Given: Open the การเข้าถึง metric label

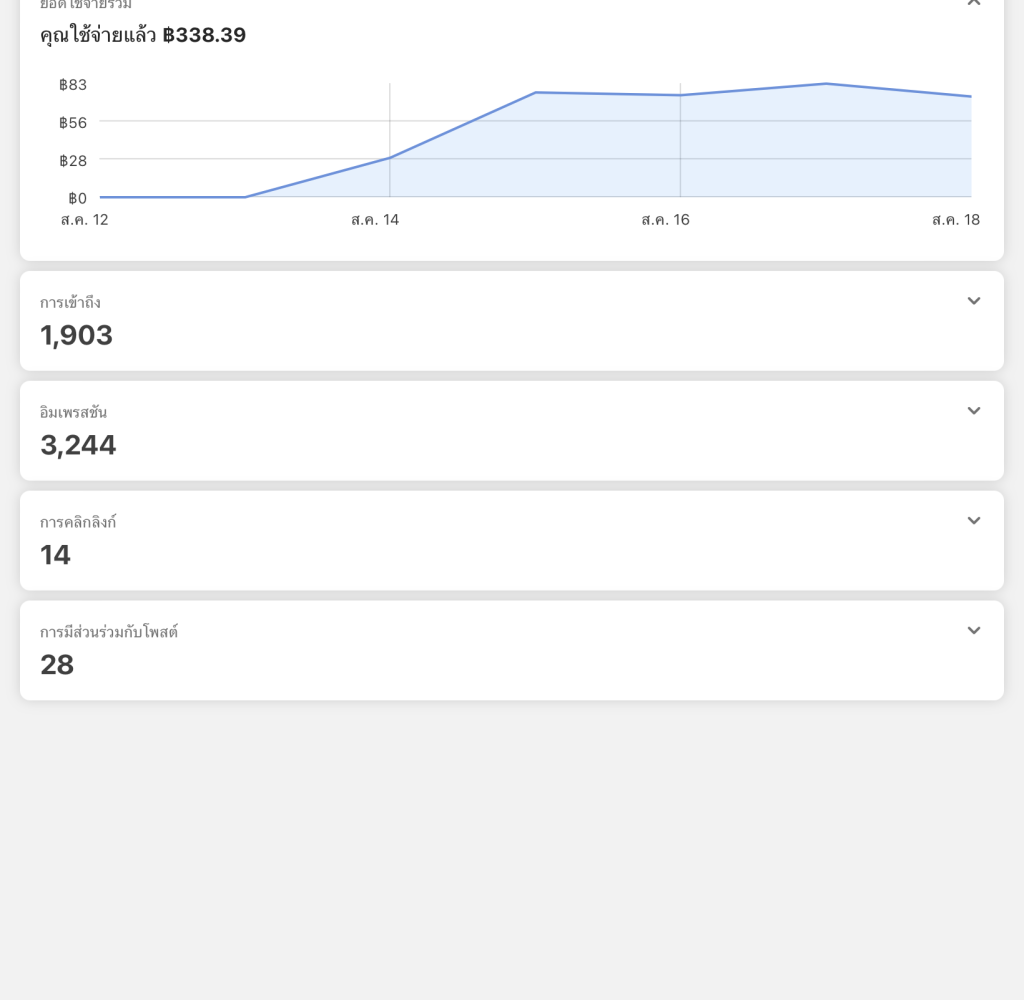Looking at the screenshot, I should click(x=70, y=302).
